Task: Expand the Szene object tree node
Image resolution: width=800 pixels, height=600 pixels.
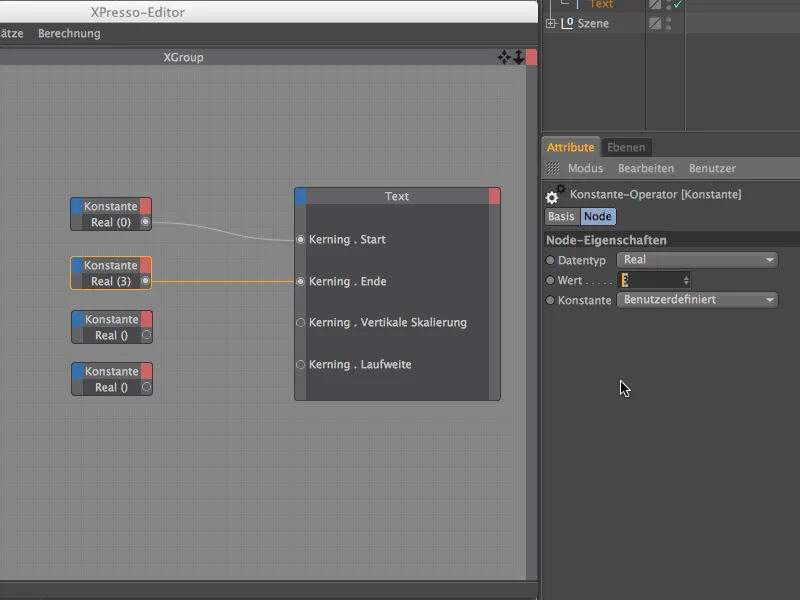Action: [551, 23]
